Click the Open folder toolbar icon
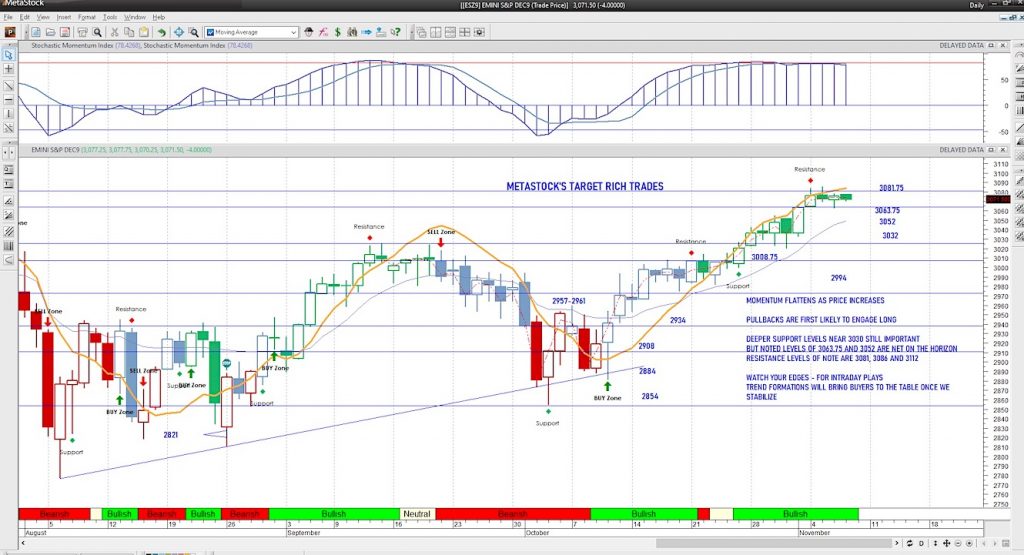The height and width of the screenshot is (555, 1024). (50, 32)
